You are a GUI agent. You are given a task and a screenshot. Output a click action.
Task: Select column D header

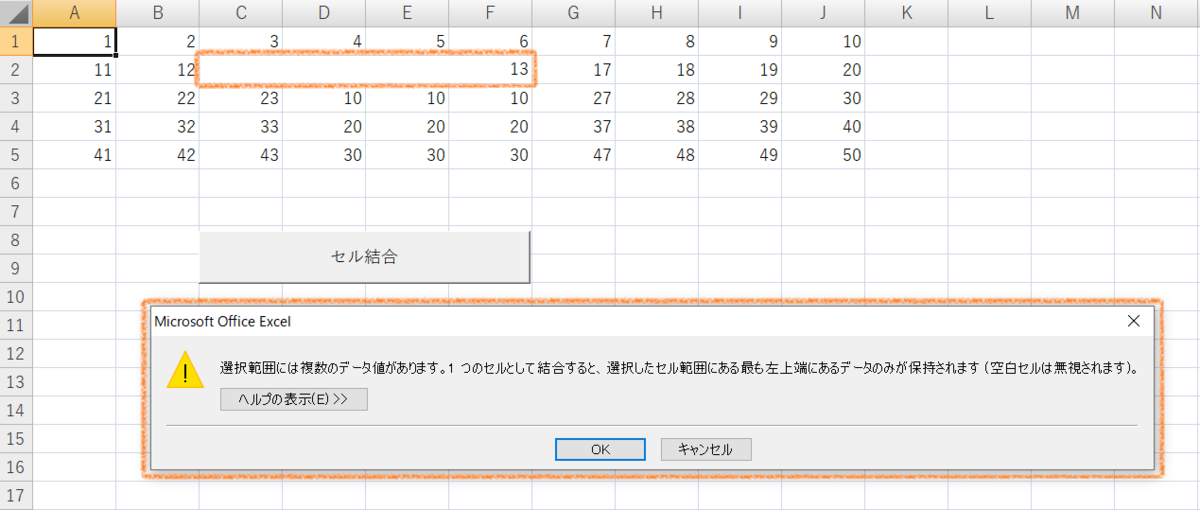click(324, 13)
